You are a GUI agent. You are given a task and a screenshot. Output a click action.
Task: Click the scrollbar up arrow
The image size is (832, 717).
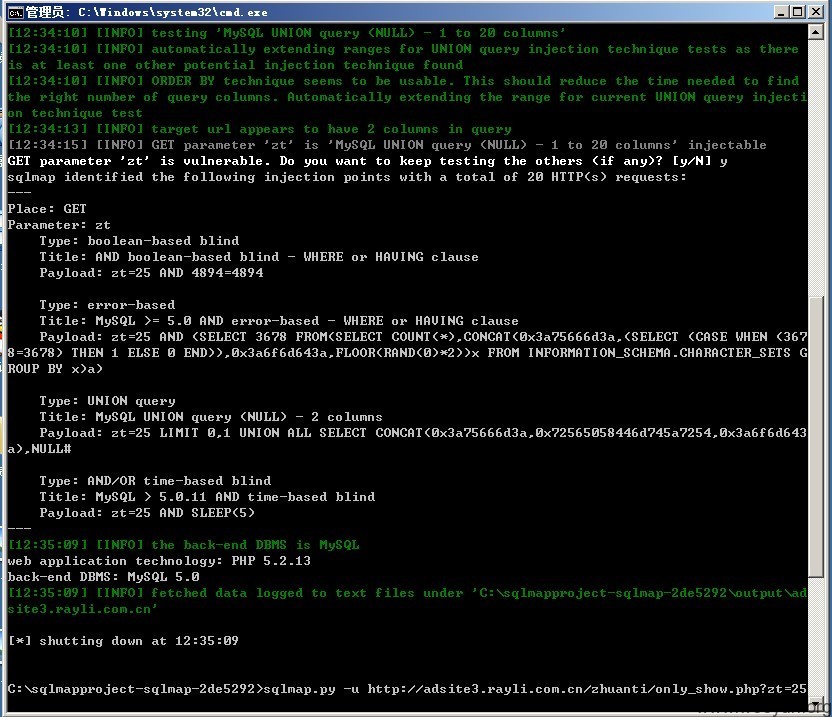pyautogui.click(x=816, y=32)
